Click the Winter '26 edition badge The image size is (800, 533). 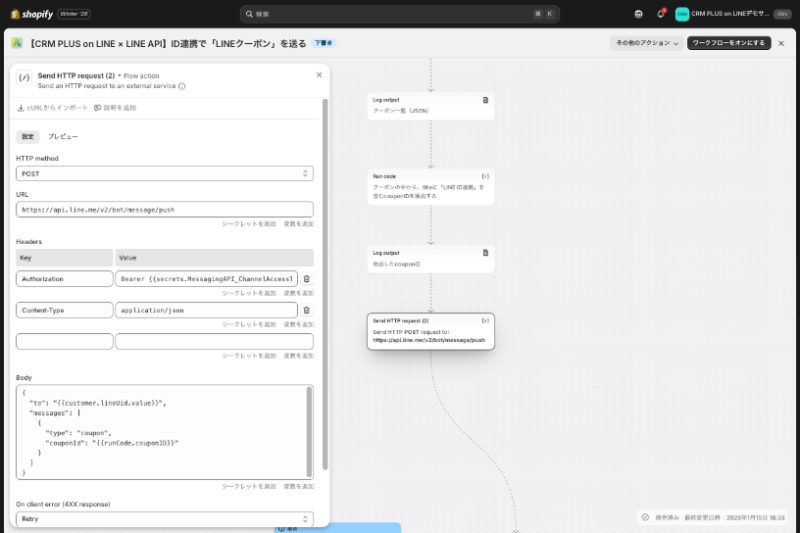74,14
